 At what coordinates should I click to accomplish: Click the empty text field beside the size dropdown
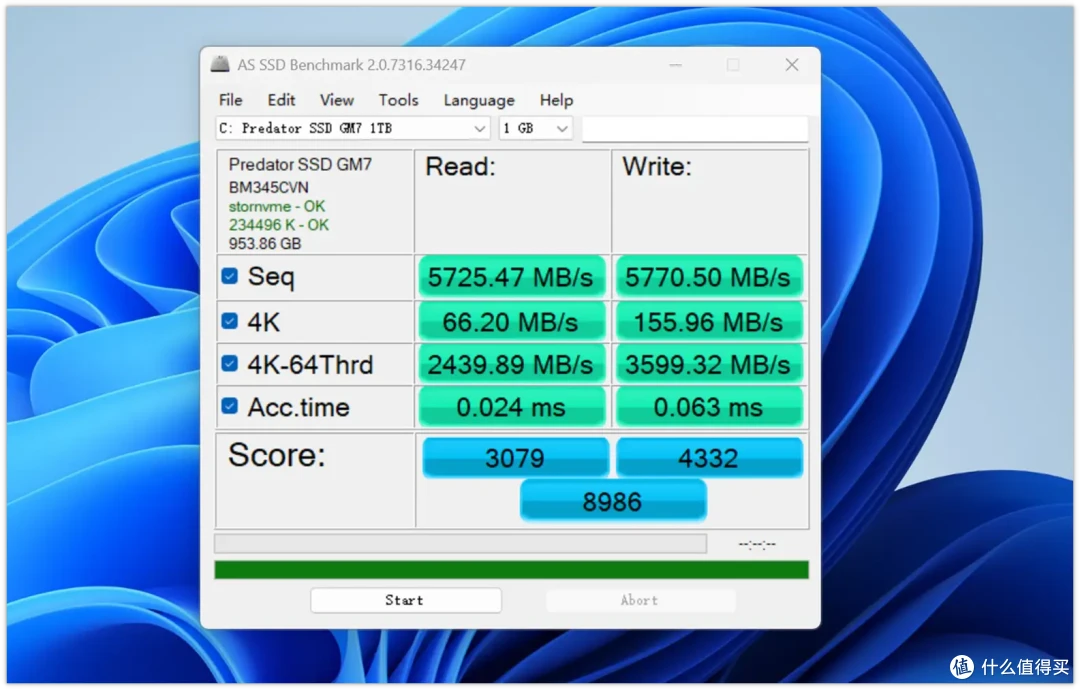tap(694, 129)
